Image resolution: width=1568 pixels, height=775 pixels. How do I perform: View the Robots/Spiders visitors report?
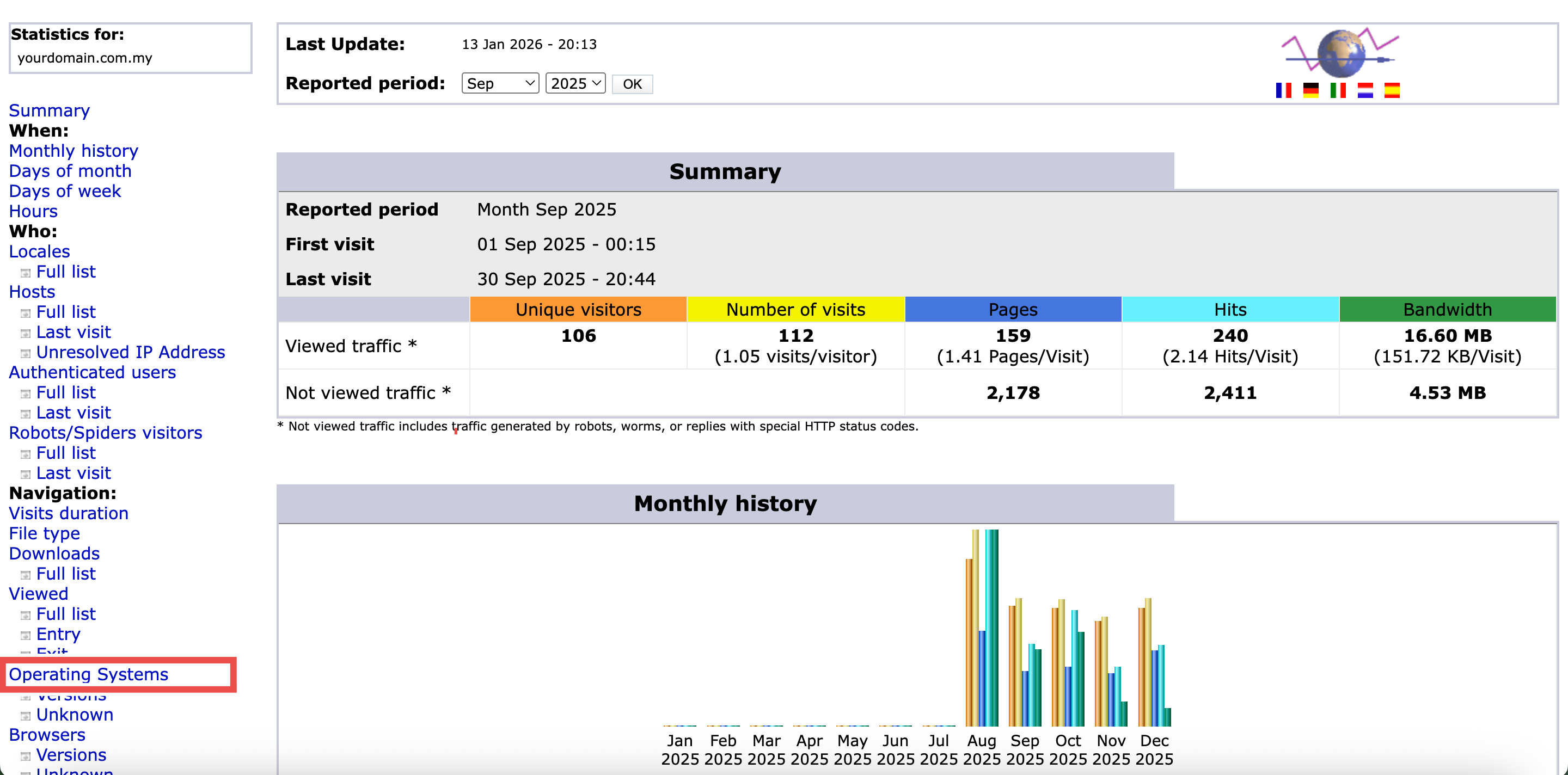click(x=105, y=433)
